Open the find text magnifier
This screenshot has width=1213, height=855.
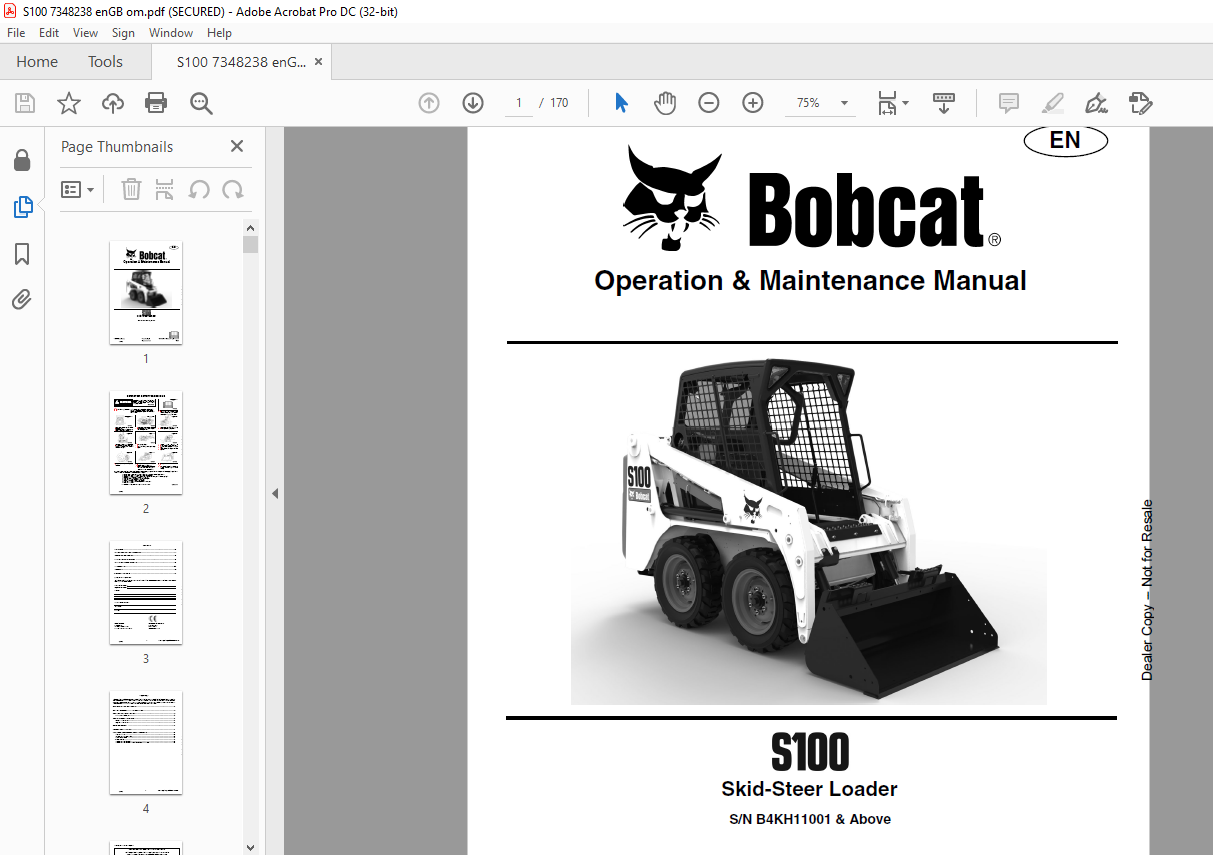tap(201, 103)
